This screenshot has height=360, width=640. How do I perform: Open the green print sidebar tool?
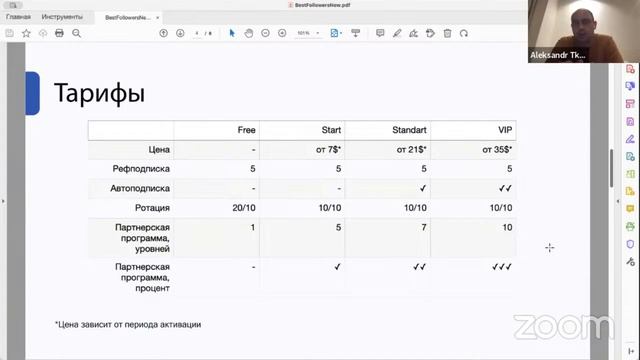630,227
